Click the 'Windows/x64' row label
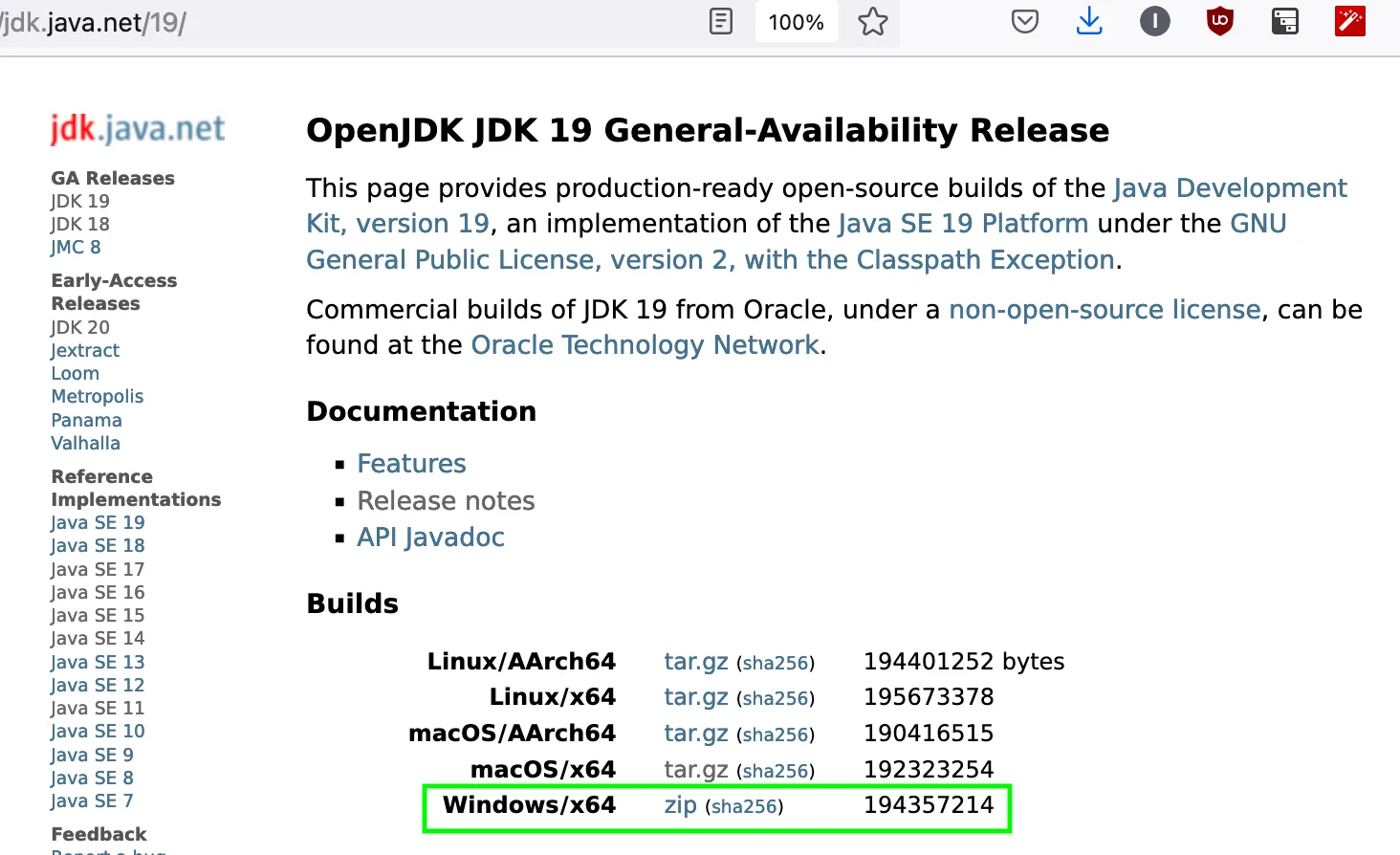This screenshot has width=1400, height=855. pyautogui.click(x=529, y=805)
